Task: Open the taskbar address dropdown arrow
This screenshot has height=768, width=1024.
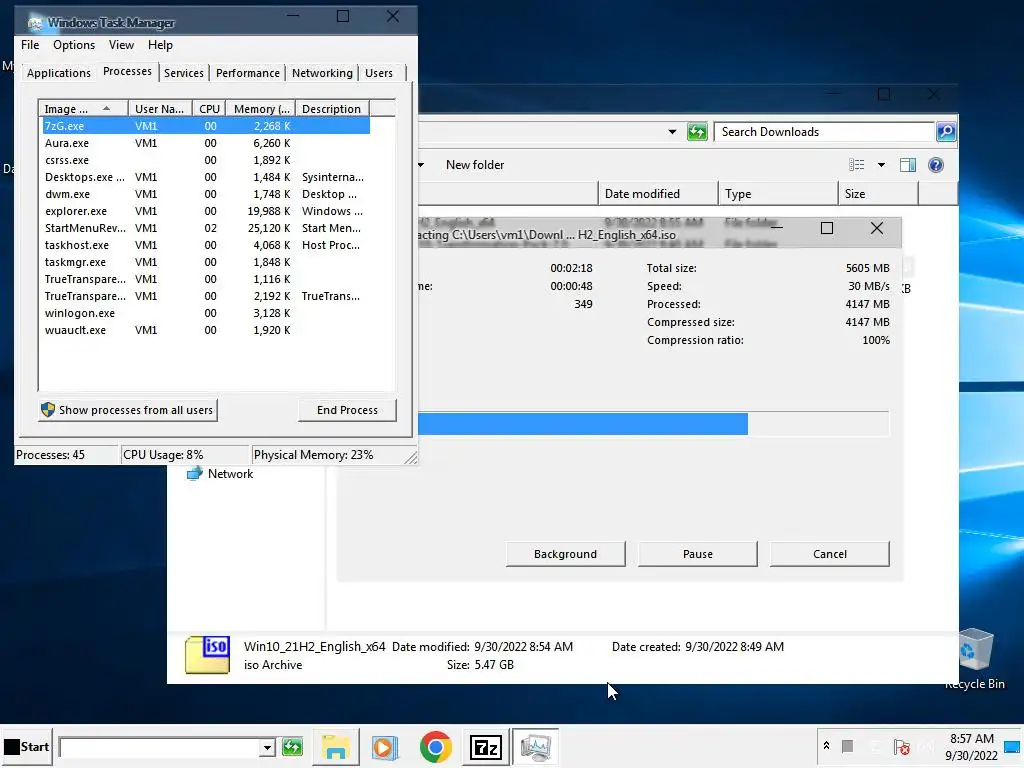Action: coord(267,747)
